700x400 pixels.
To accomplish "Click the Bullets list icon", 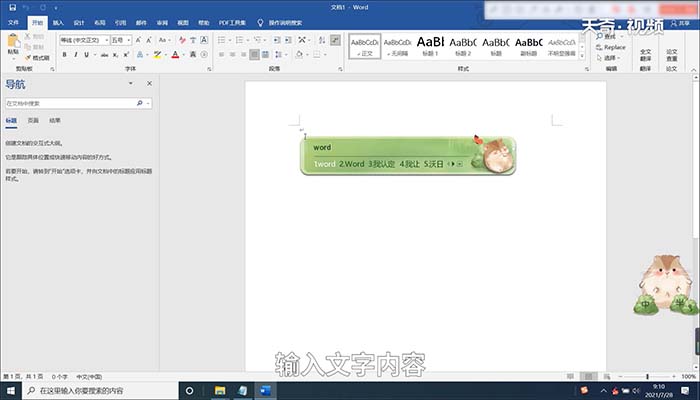I will click(x=222, y=40).
